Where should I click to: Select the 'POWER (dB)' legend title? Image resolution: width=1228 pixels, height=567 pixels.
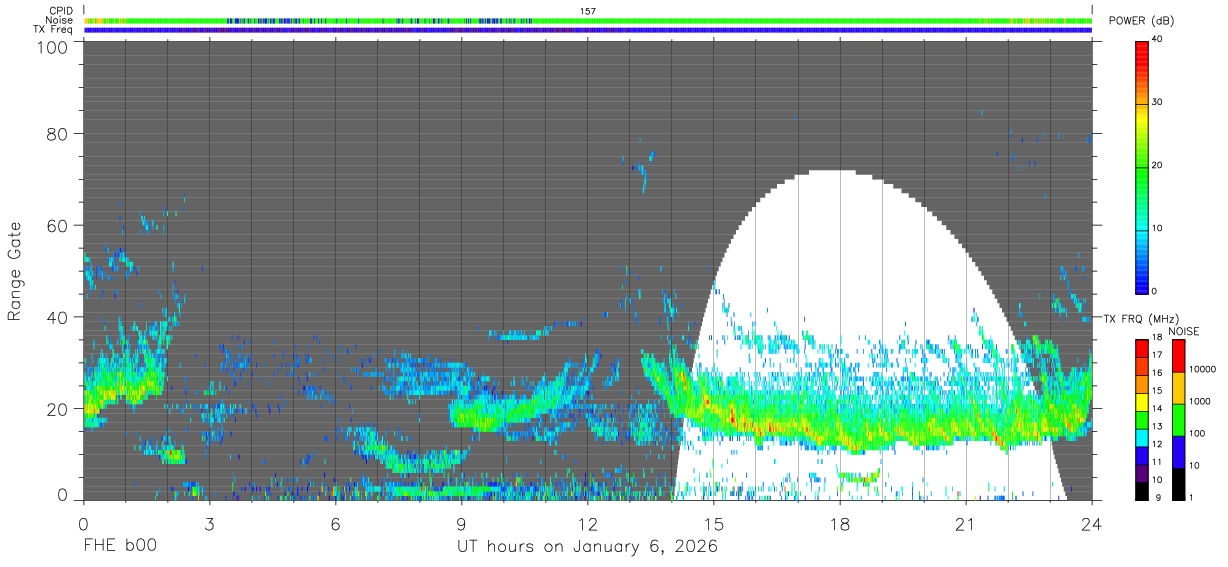[x=1141, y=21]
